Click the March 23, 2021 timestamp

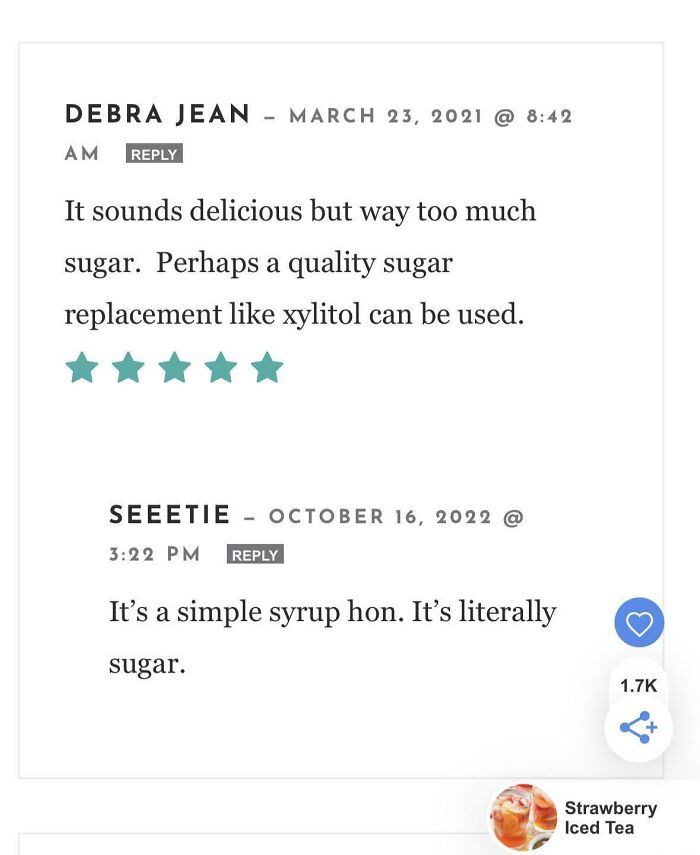click(x=432, y=115)
